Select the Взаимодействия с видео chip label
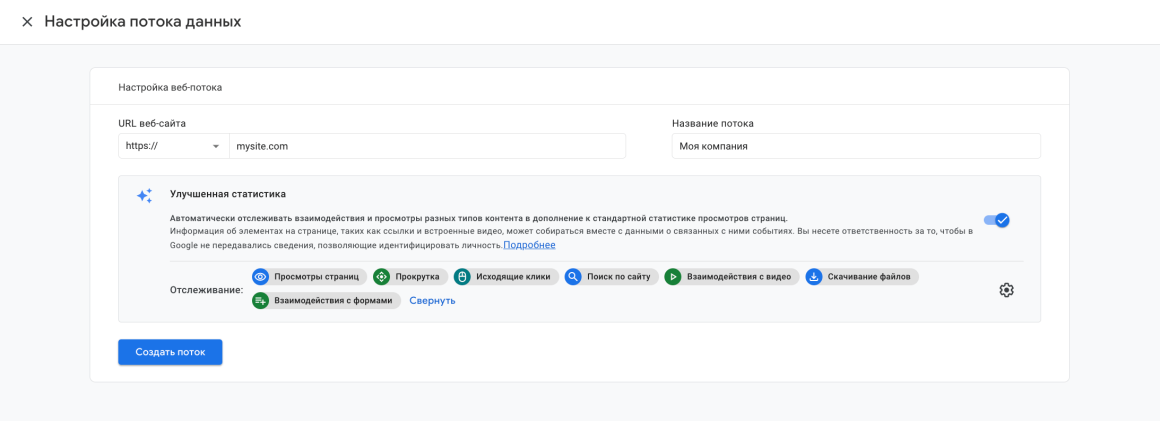This screenshot has height=421, width=1160. coord(741,277)
